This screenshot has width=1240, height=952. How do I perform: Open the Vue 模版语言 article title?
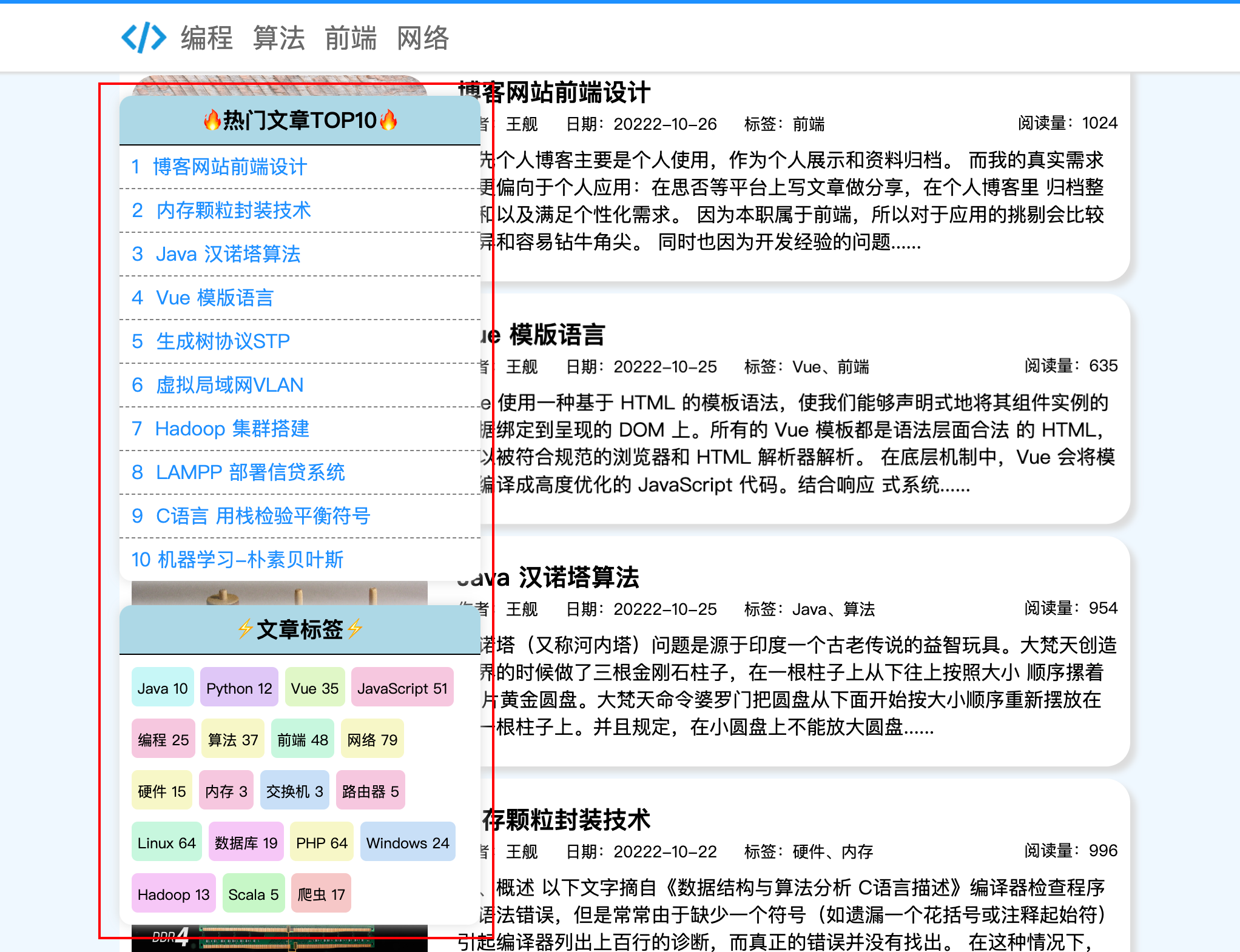click(x=556, y=335)
